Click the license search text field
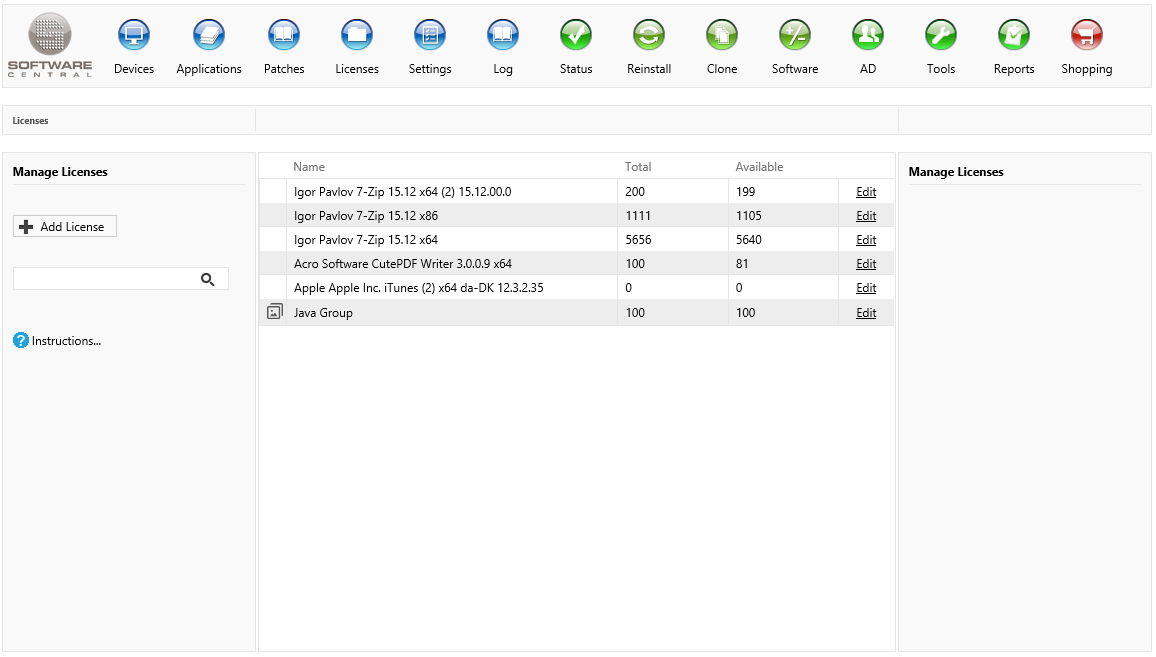1156x657 pixels. (x=105, y=280)
